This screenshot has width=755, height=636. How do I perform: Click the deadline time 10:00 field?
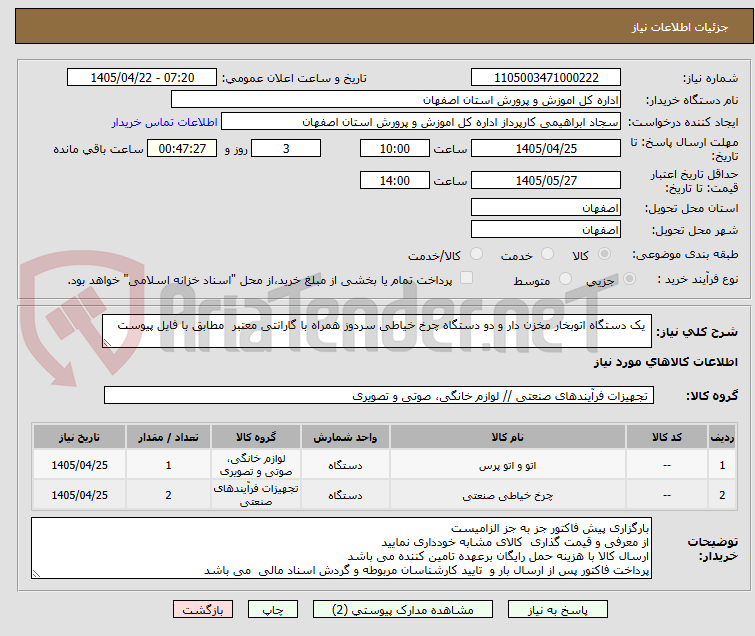point(394,148)
